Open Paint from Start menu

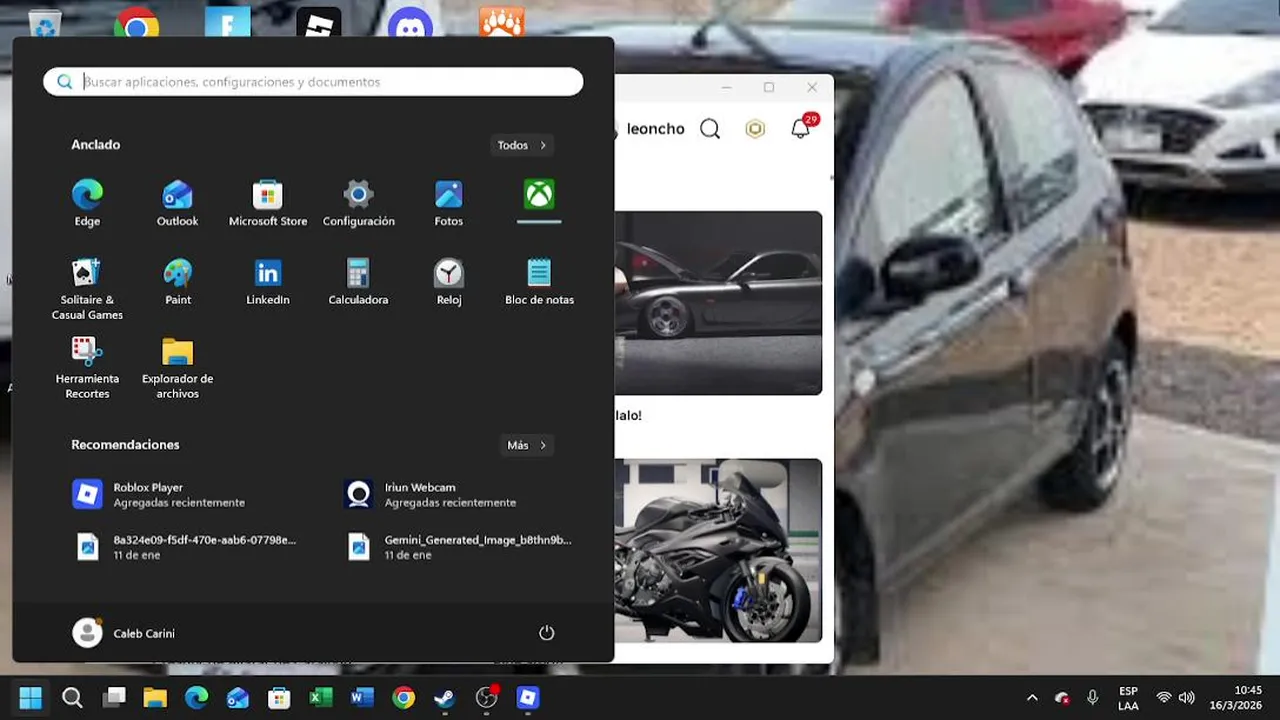(177, 282)
